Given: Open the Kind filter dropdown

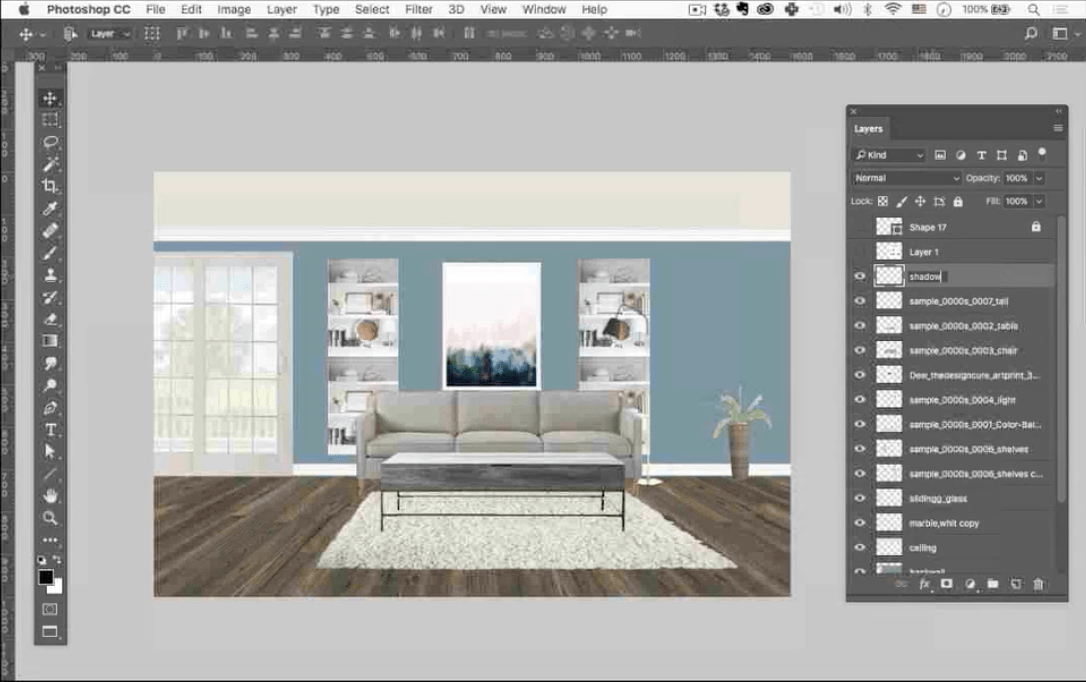Looking at the screenshot, I should point(889,155).
